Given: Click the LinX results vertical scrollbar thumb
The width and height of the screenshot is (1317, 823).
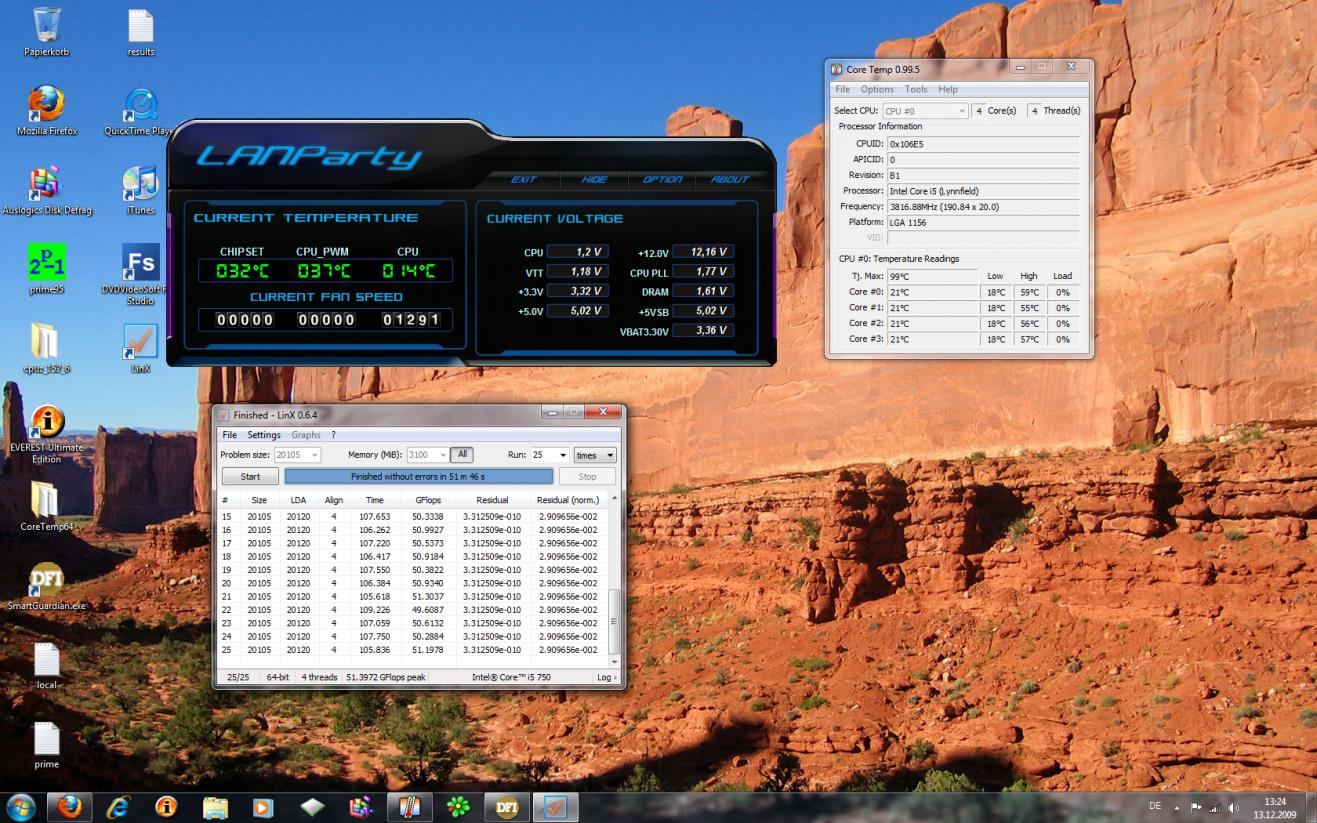Looking at the screenshot, I should (615, 622).
